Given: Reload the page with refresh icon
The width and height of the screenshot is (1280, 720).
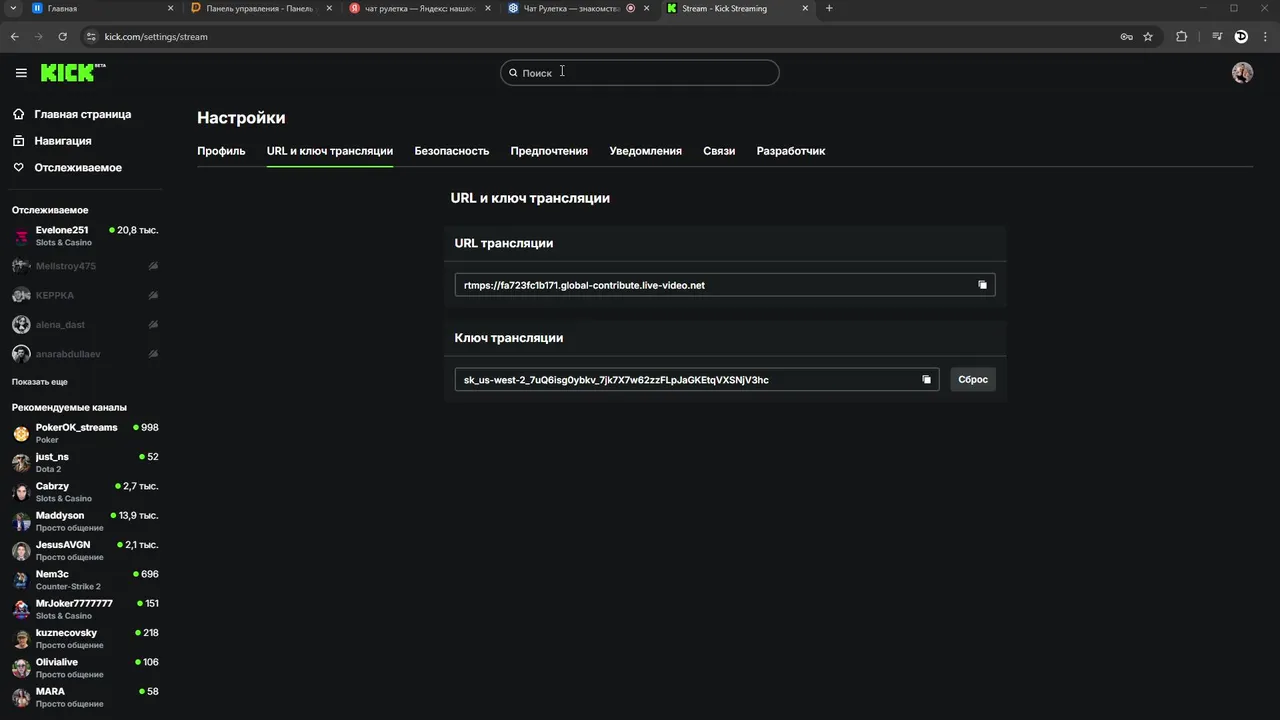Looking at the screenshot, I should point(62,36).
